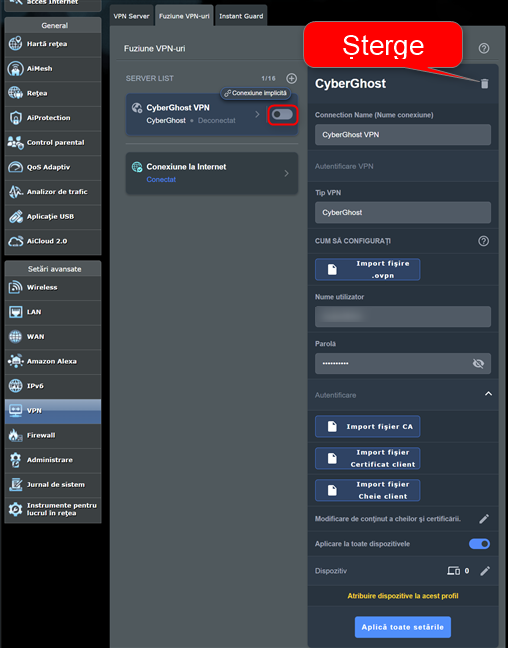Expand Conexiune la Internet chevron

point(286,174)
